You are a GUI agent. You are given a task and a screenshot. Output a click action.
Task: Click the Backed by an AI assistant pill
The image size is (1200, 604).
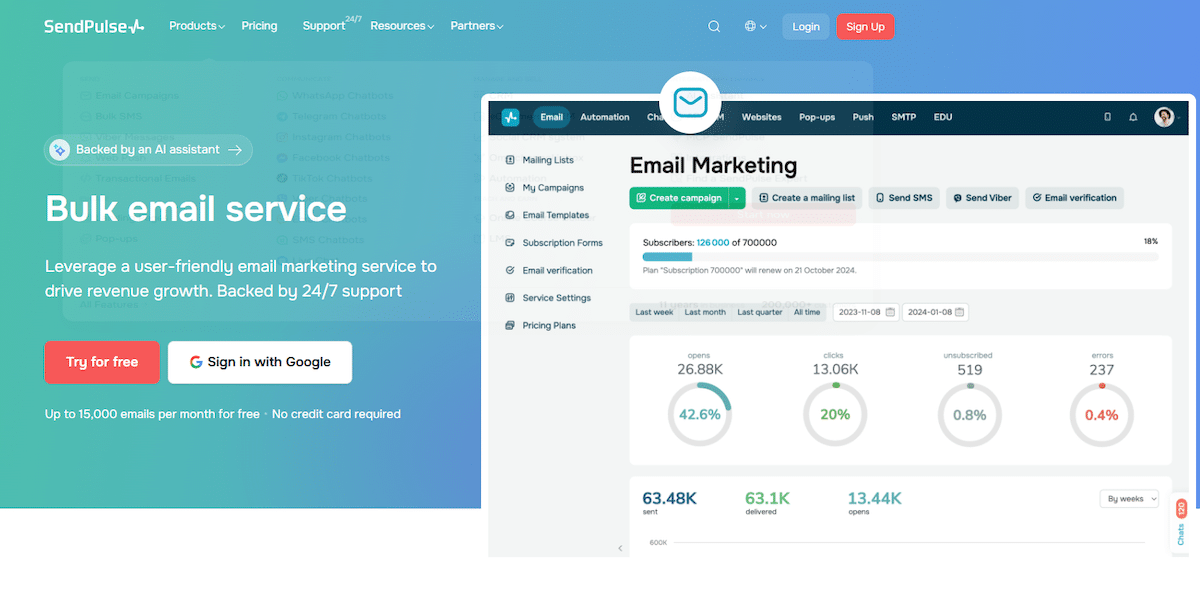point(148,150)
